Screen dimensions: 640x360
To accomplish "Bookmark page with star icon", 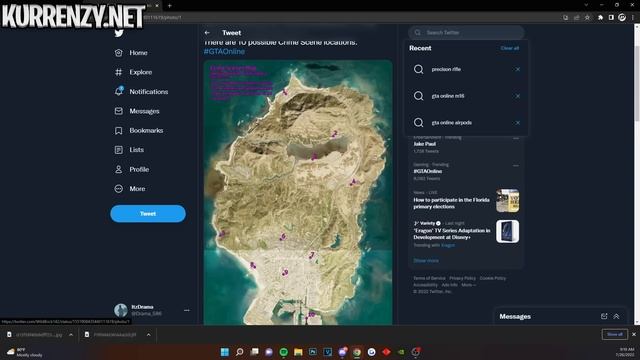I will 587,18.
